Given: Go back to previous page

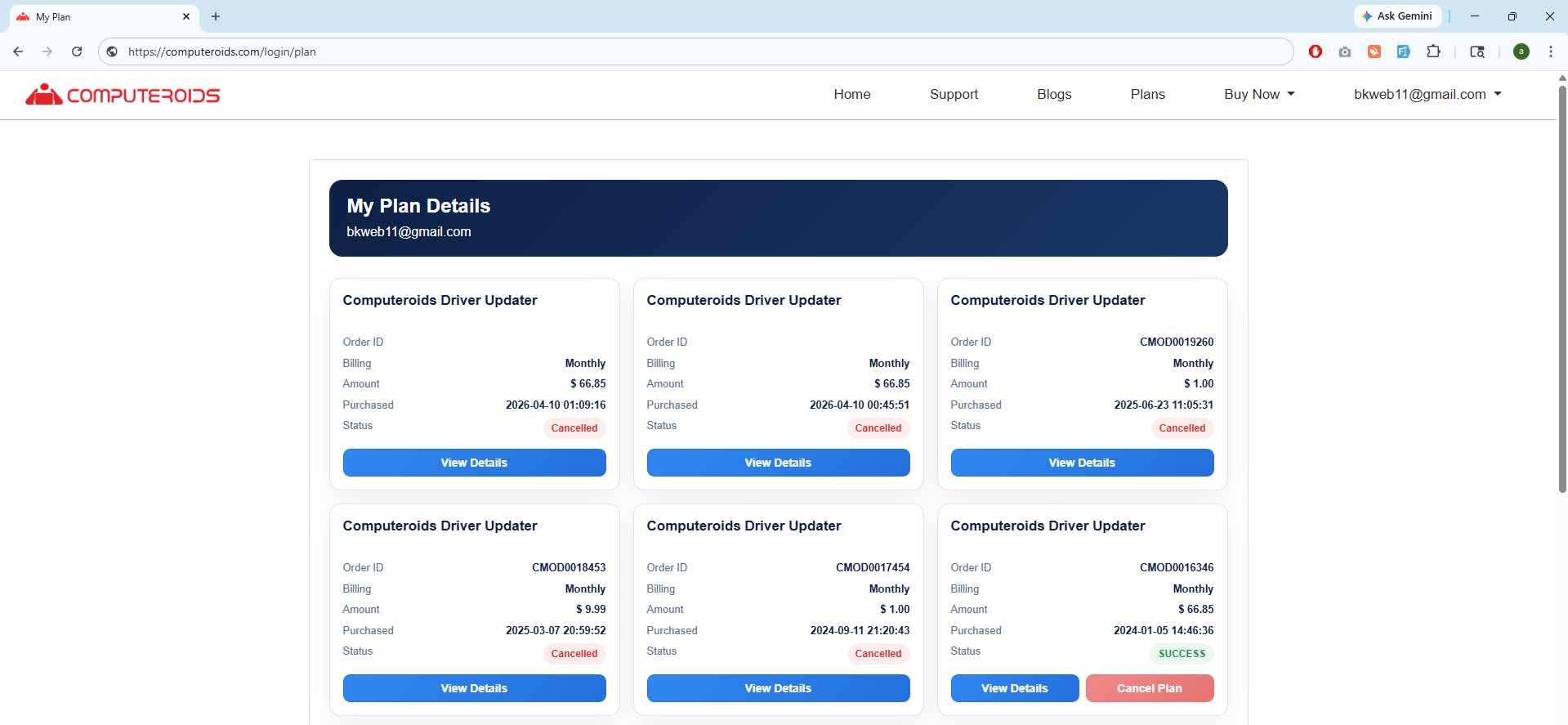Looking at the screenshot, I should (x=18, y=51).
